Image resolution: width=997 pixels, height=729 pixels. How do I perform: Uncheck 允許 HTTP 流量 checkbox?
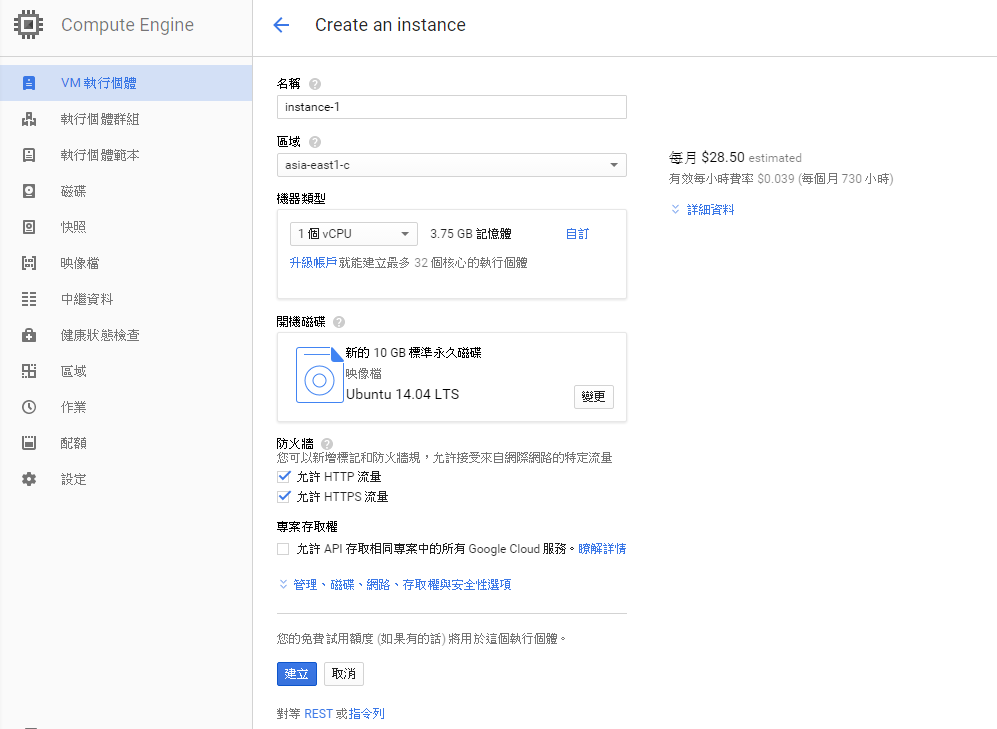pos(284,477)
